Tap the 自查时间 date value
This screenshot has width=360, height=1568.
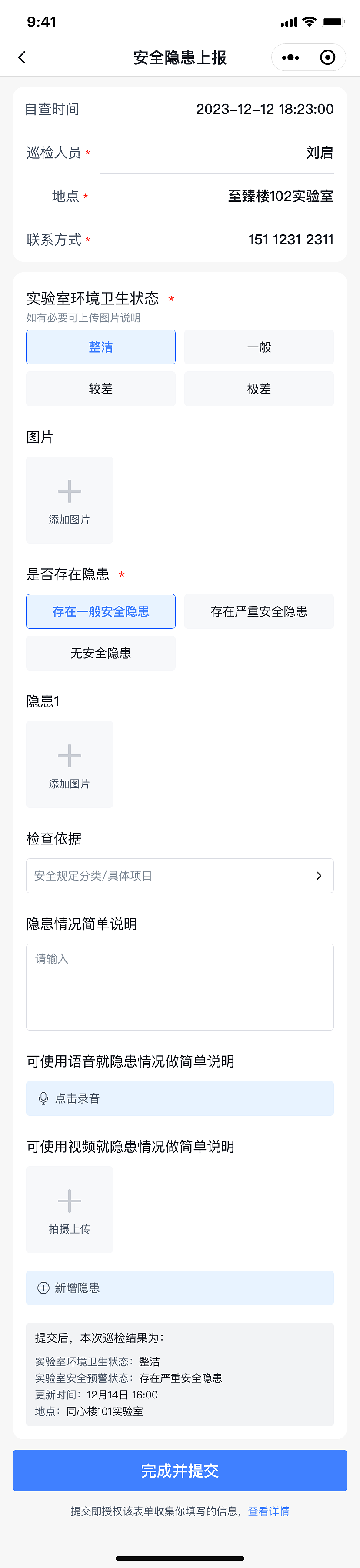(x=264, y=110)
